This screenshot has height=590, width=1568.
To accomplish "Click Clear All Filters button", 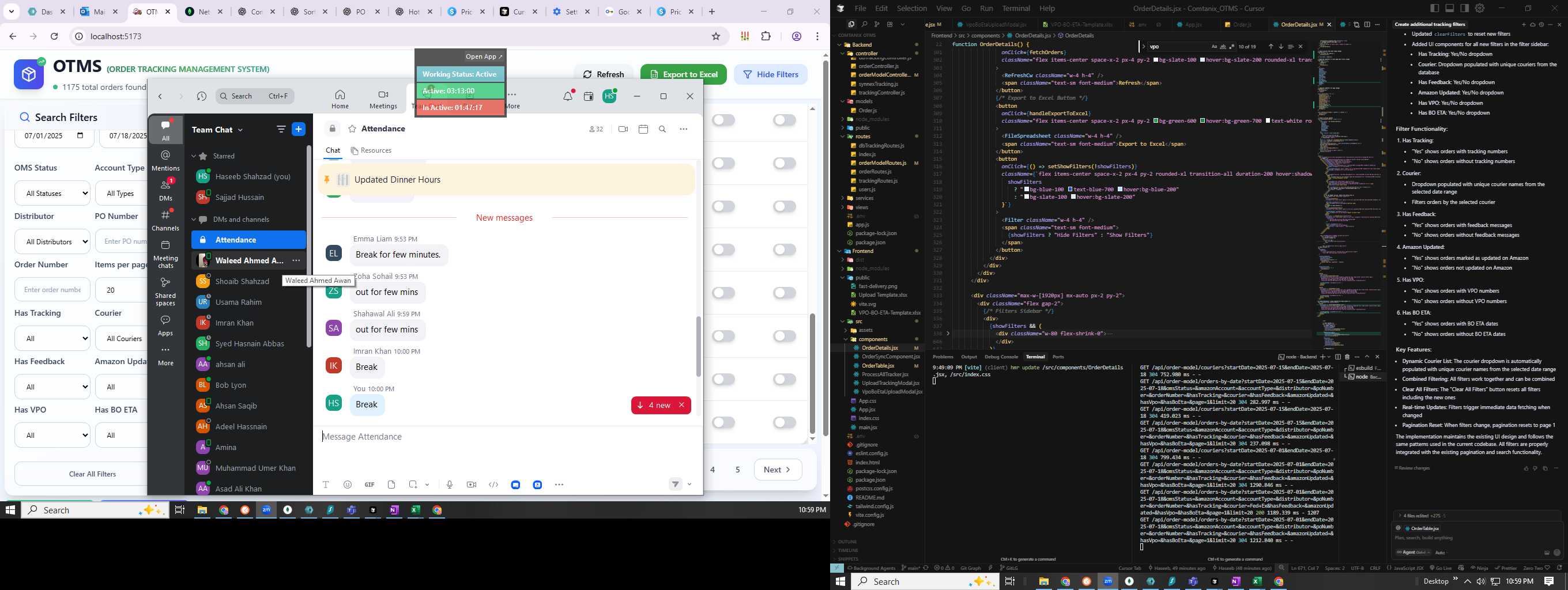I will click(92, 474).
